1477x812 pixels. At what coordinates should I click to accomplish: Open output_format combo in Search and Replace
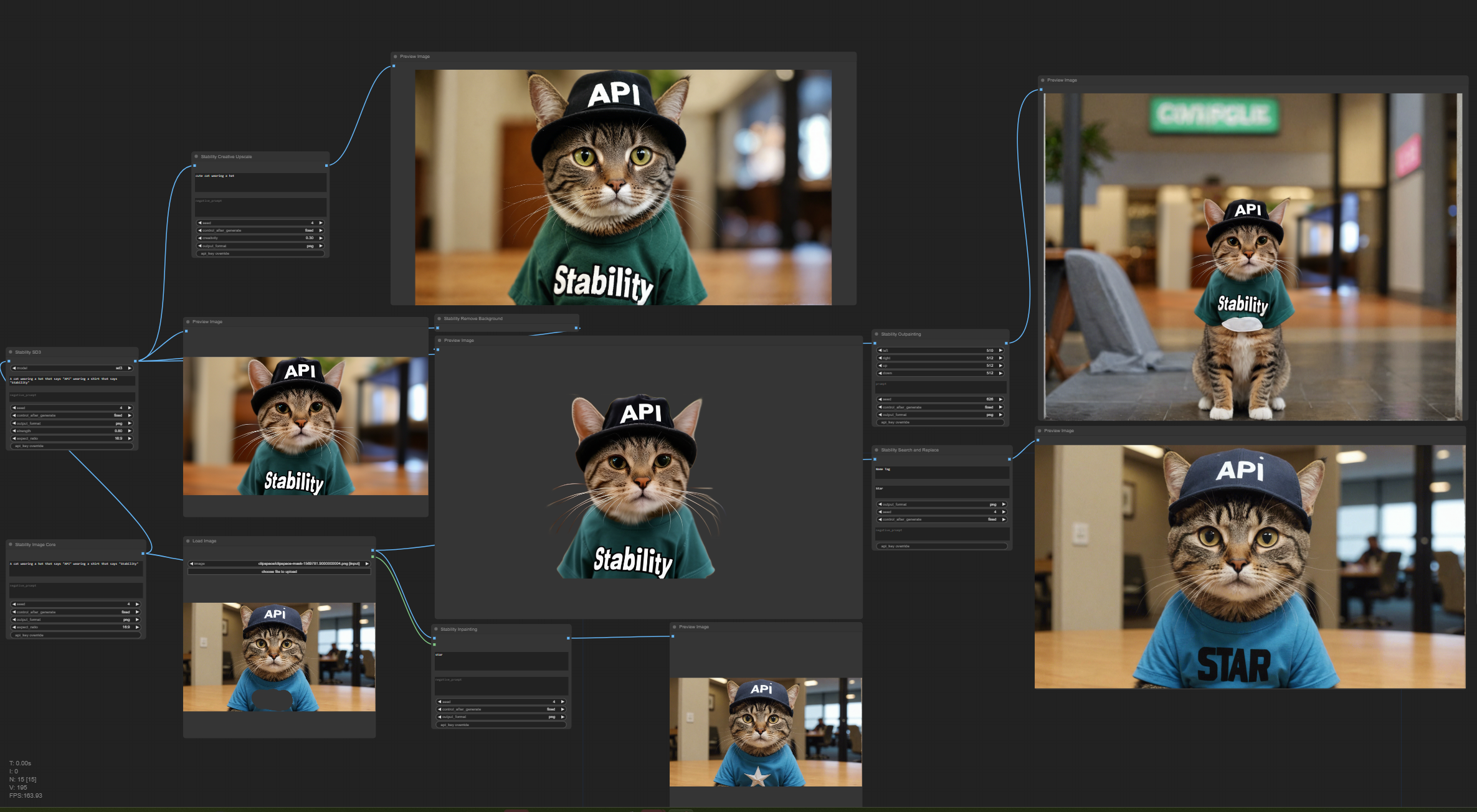coord(941,504)
